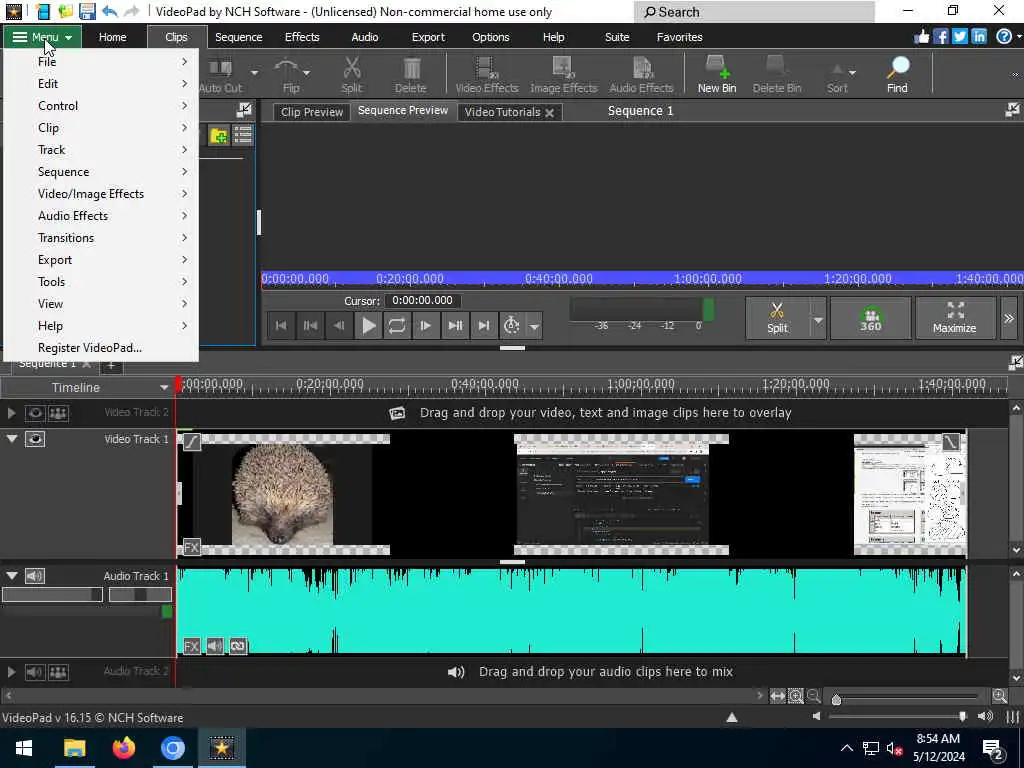The width and height of the screenshot is (1024, 768).
Task: Click the add folder icon in the bin panel
Action: (219, 135)
